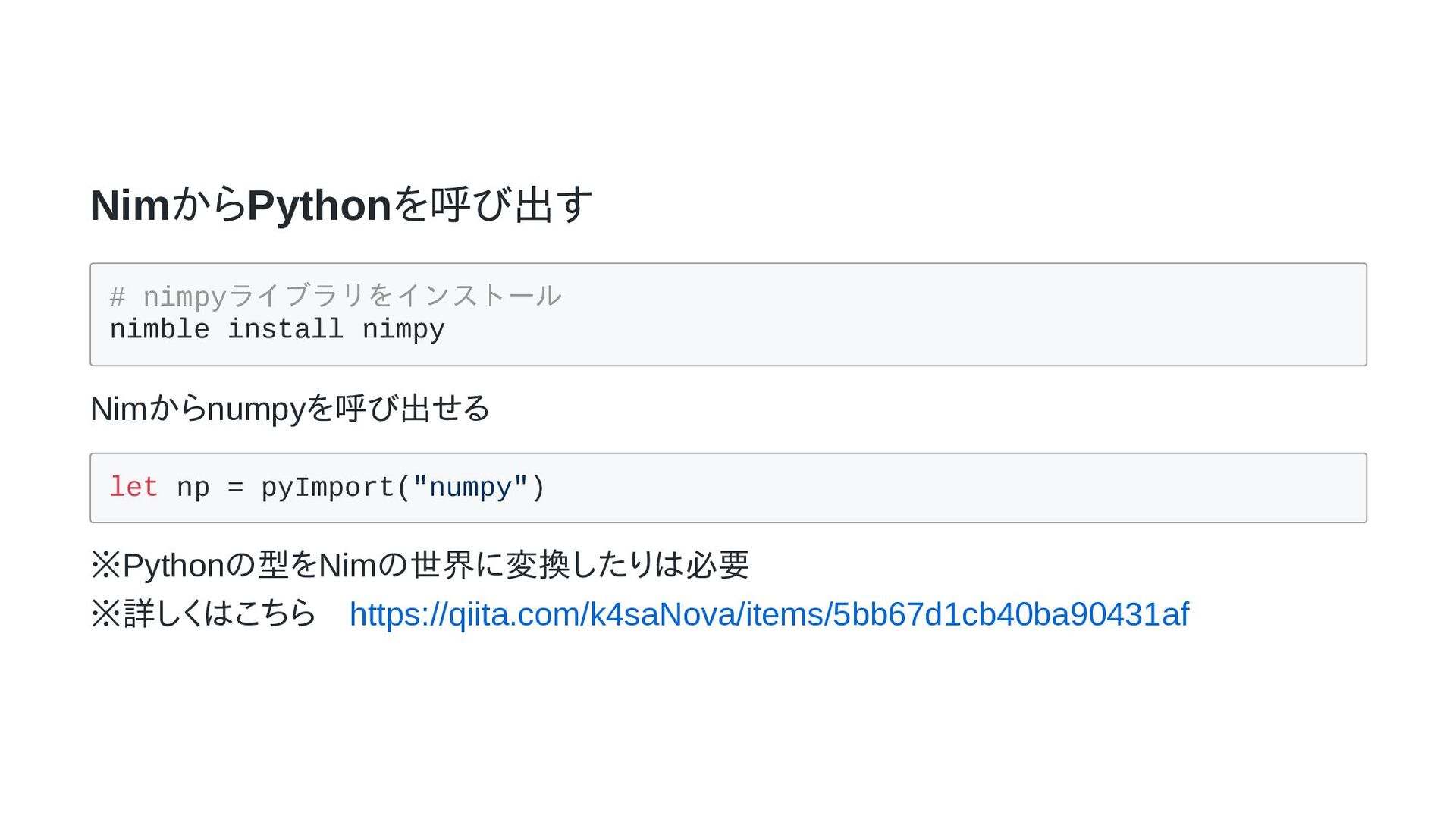Open the qiita.com k4saNova article link
1456x819 pixels.
(x=769, y=614)
